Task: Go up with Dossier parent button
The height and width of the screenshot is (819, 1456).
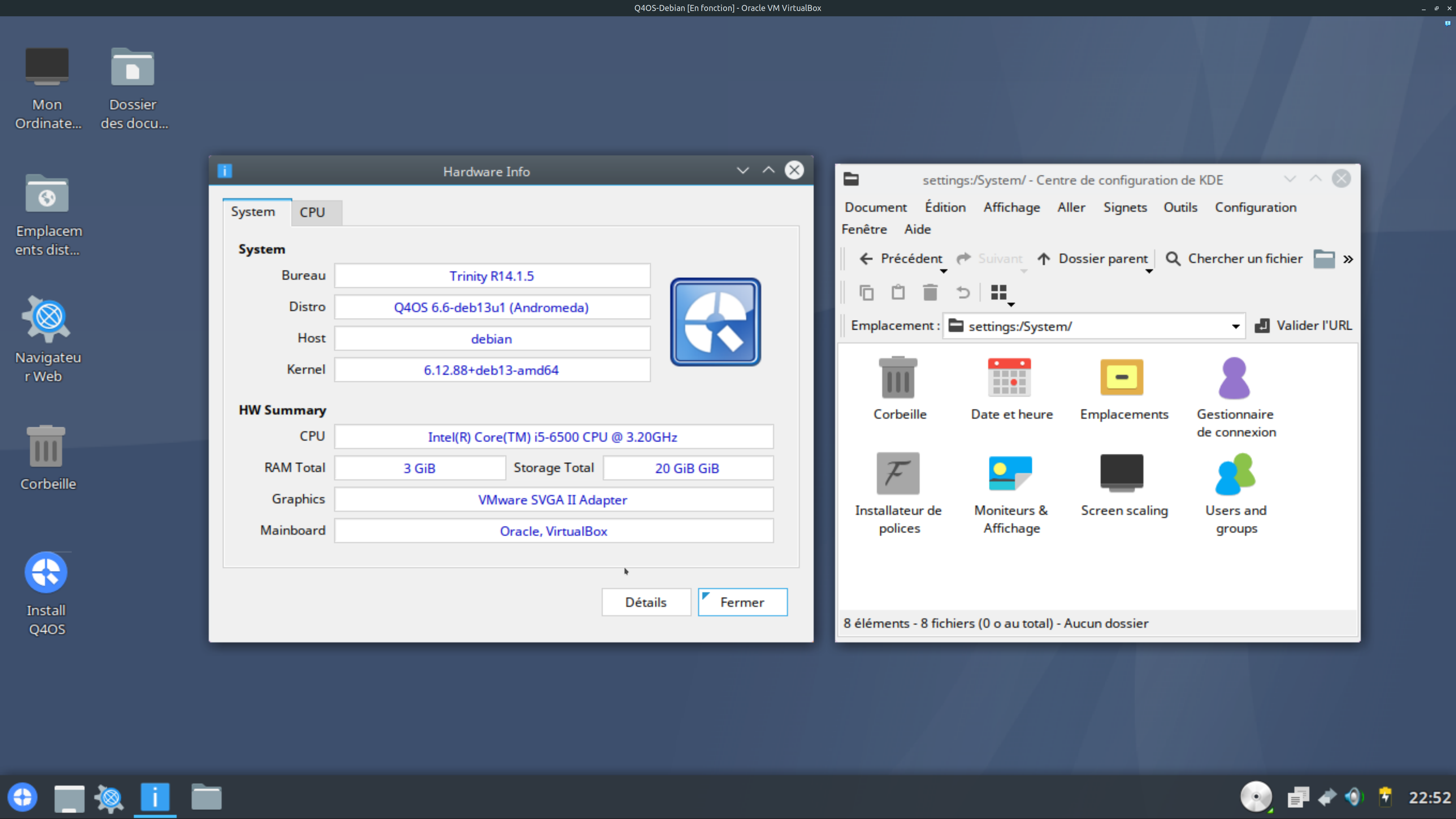Action: click(1092, 259)
